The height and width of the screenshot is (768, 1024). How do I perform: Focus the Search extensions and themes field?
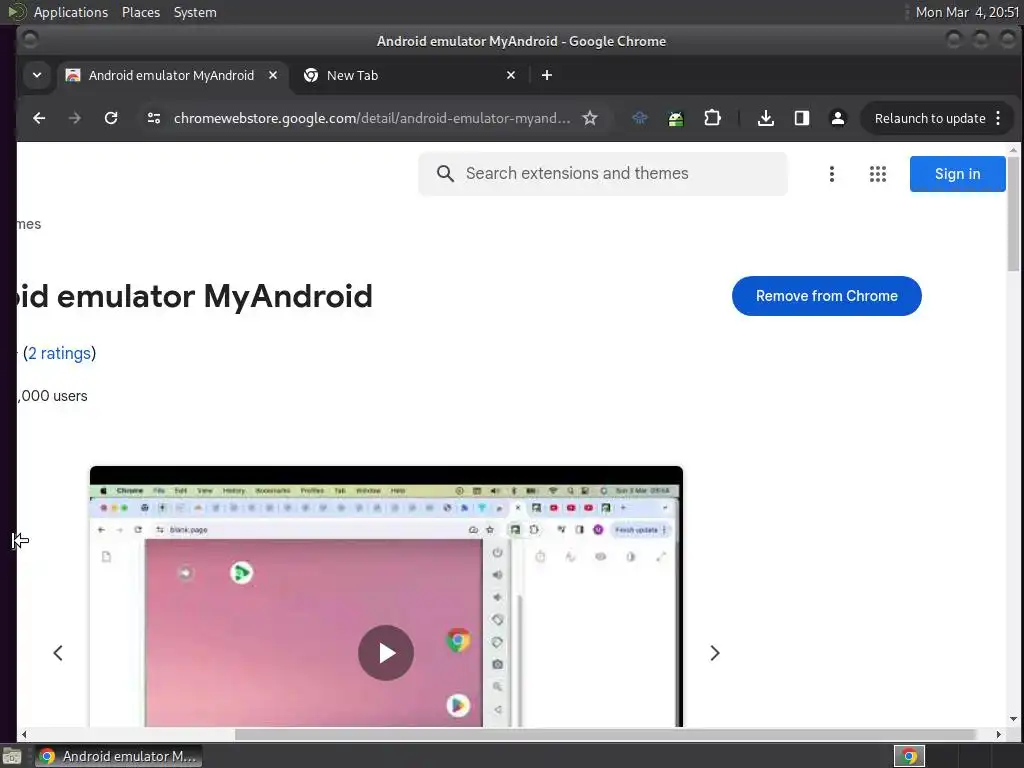coord(603,174)
